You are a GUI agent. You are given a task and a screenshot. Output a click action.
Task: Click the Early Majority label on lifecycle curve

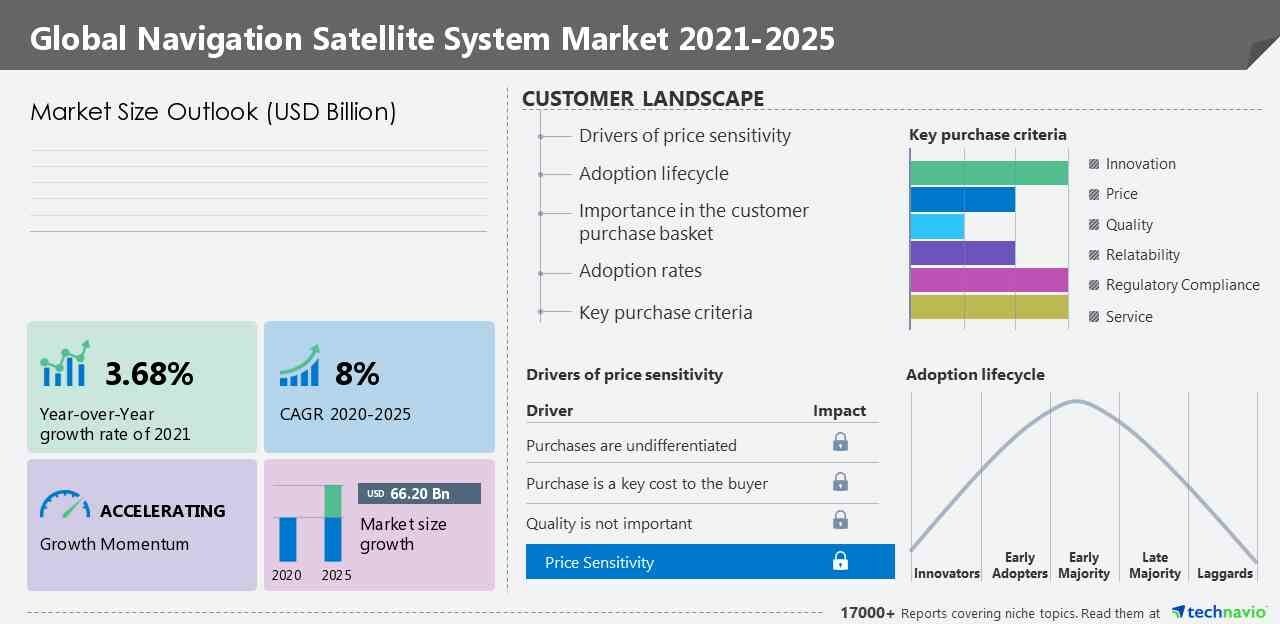pyautogui.click(x=1083, y=565)
